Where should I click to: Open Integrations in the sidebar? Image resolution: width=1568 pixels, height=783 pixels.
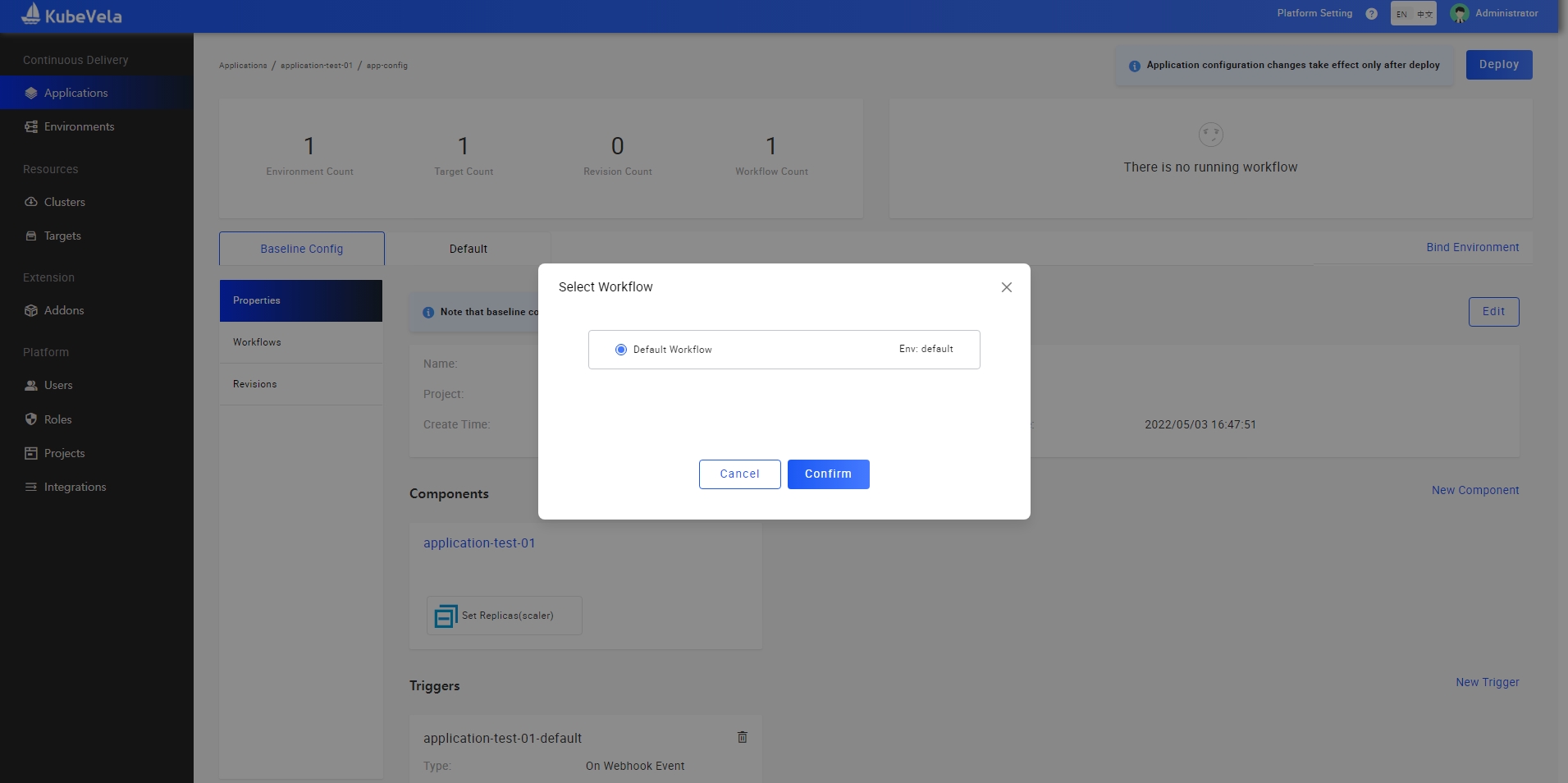point(75,487)
